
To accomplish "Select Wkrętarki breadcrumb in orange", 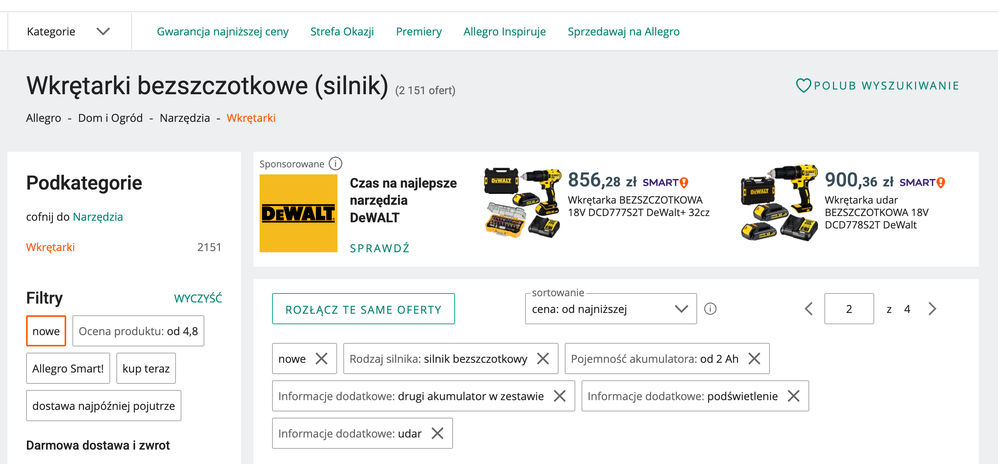I will [x=251, y=118].
